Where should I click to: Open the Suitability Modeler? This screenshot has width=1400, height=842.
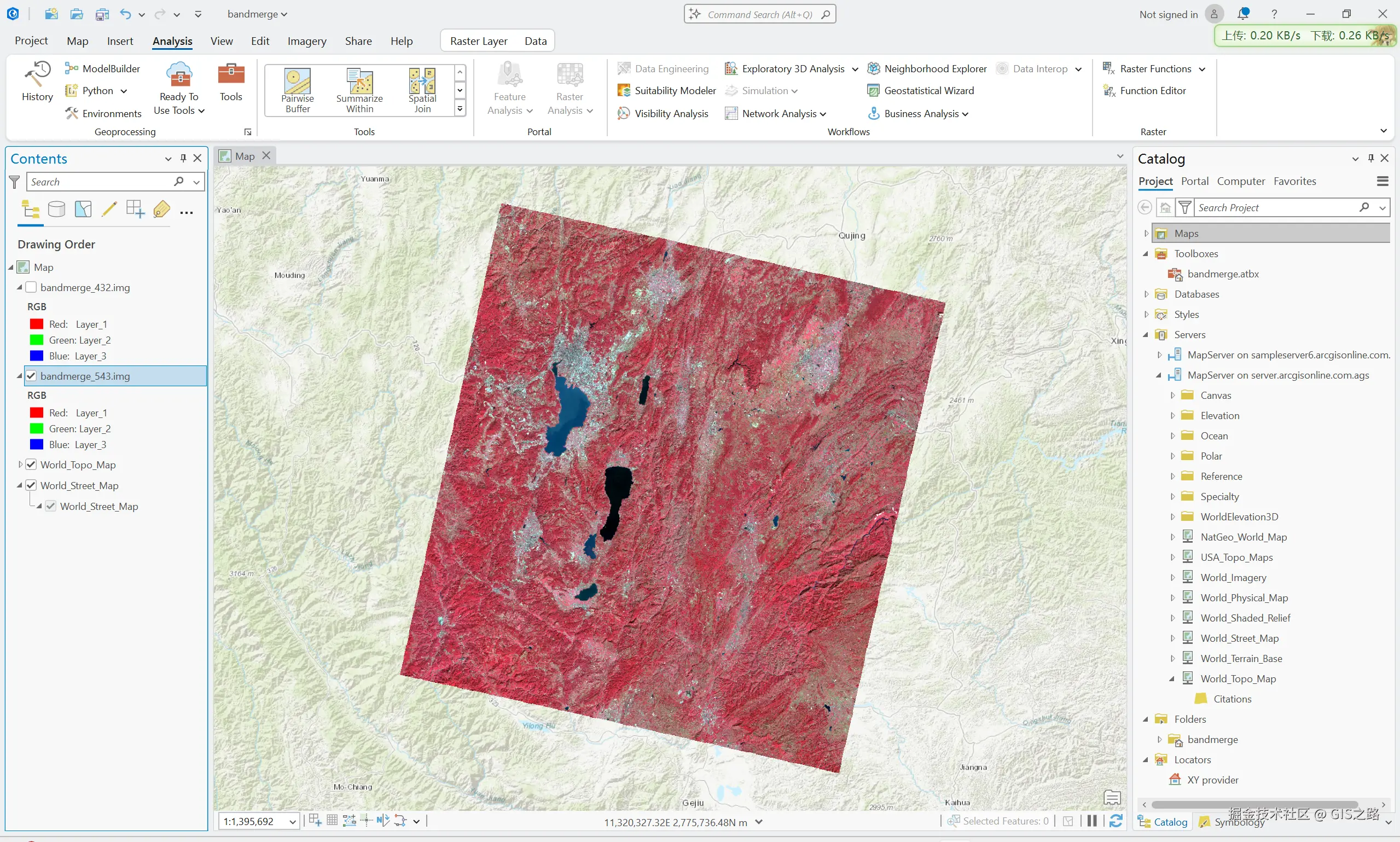(x=667, y=91)
